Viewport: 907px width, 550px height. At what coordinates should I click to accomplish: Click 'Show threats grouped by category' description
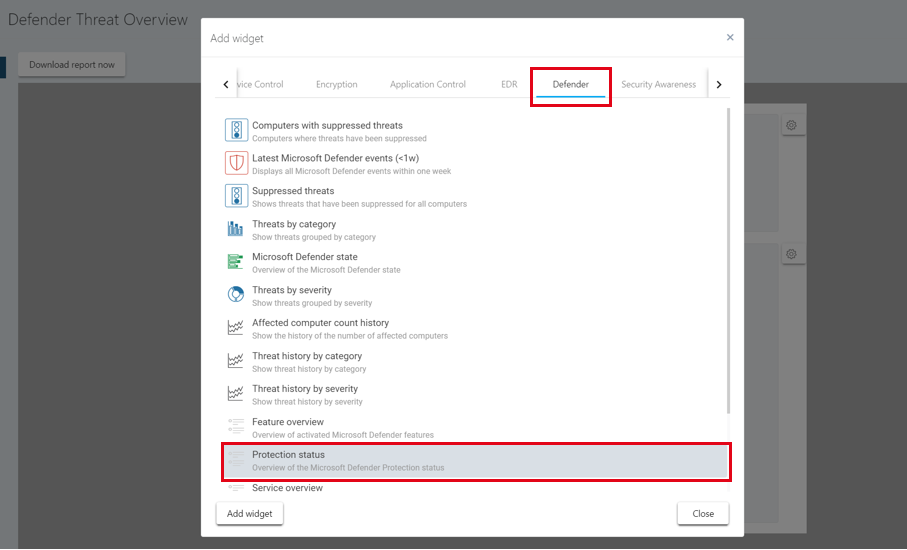pyautogui.click(x=314, y=237)
